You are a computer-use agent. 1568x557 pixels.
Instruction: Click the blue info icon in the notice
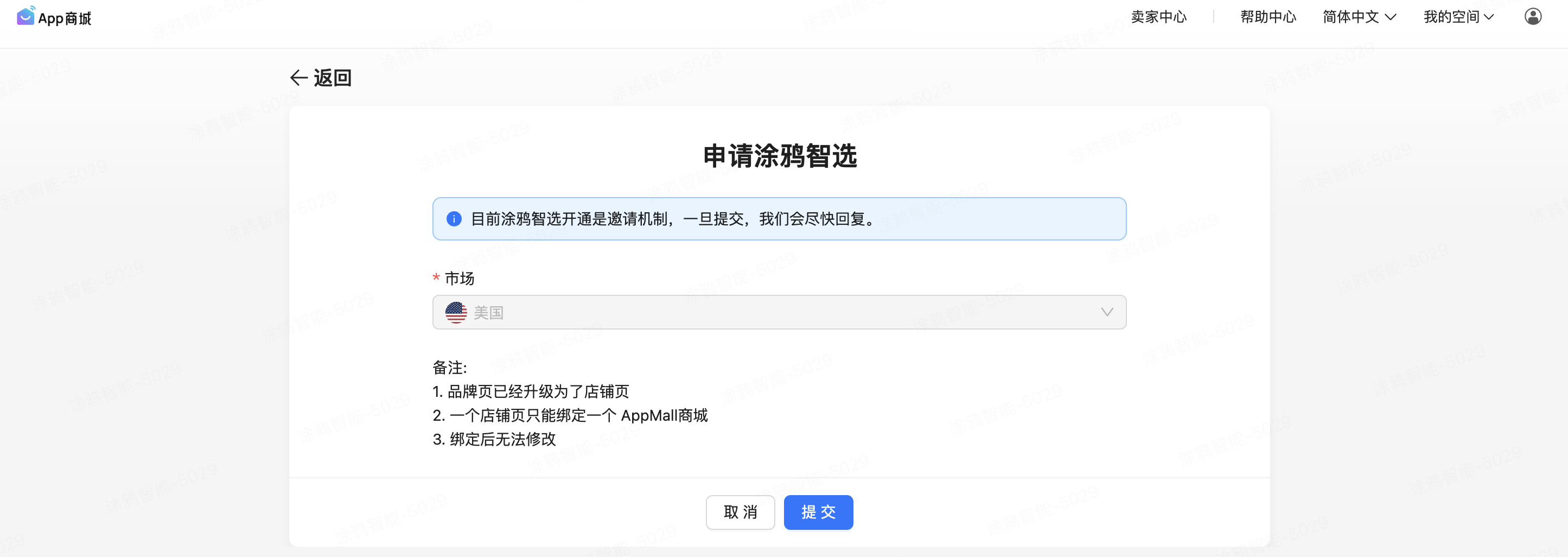[454, 219]
